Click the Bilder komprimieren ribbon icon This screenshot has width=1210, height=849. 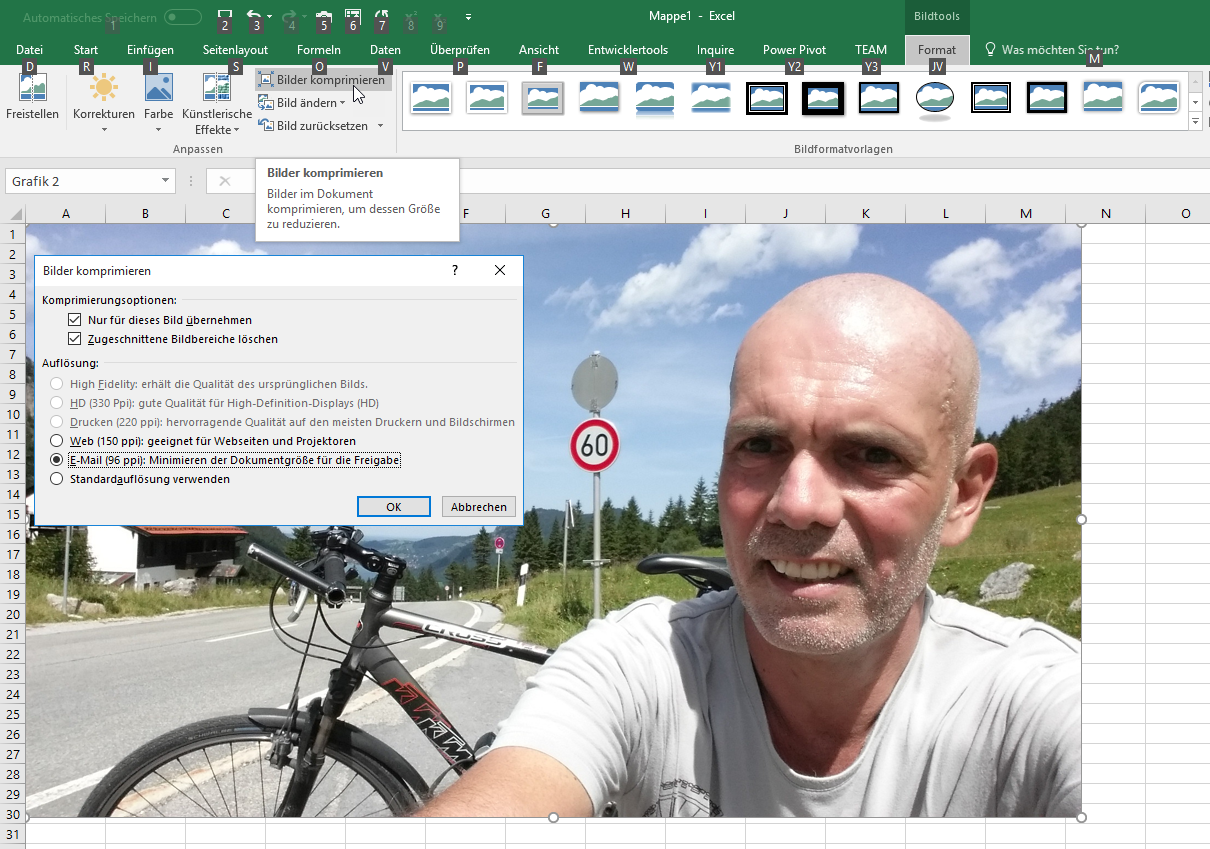266,80
